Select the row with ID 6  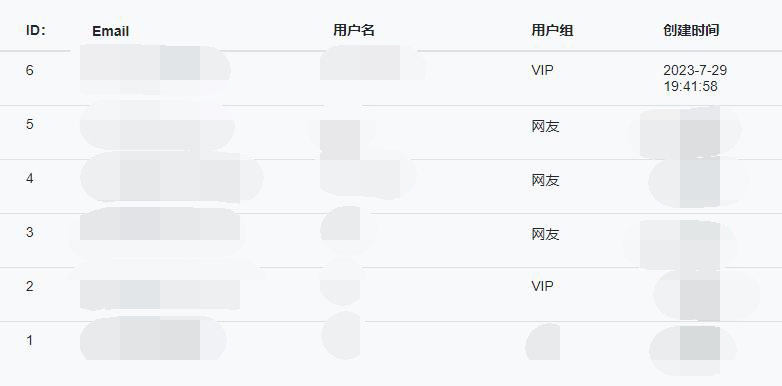coord(391,78)
